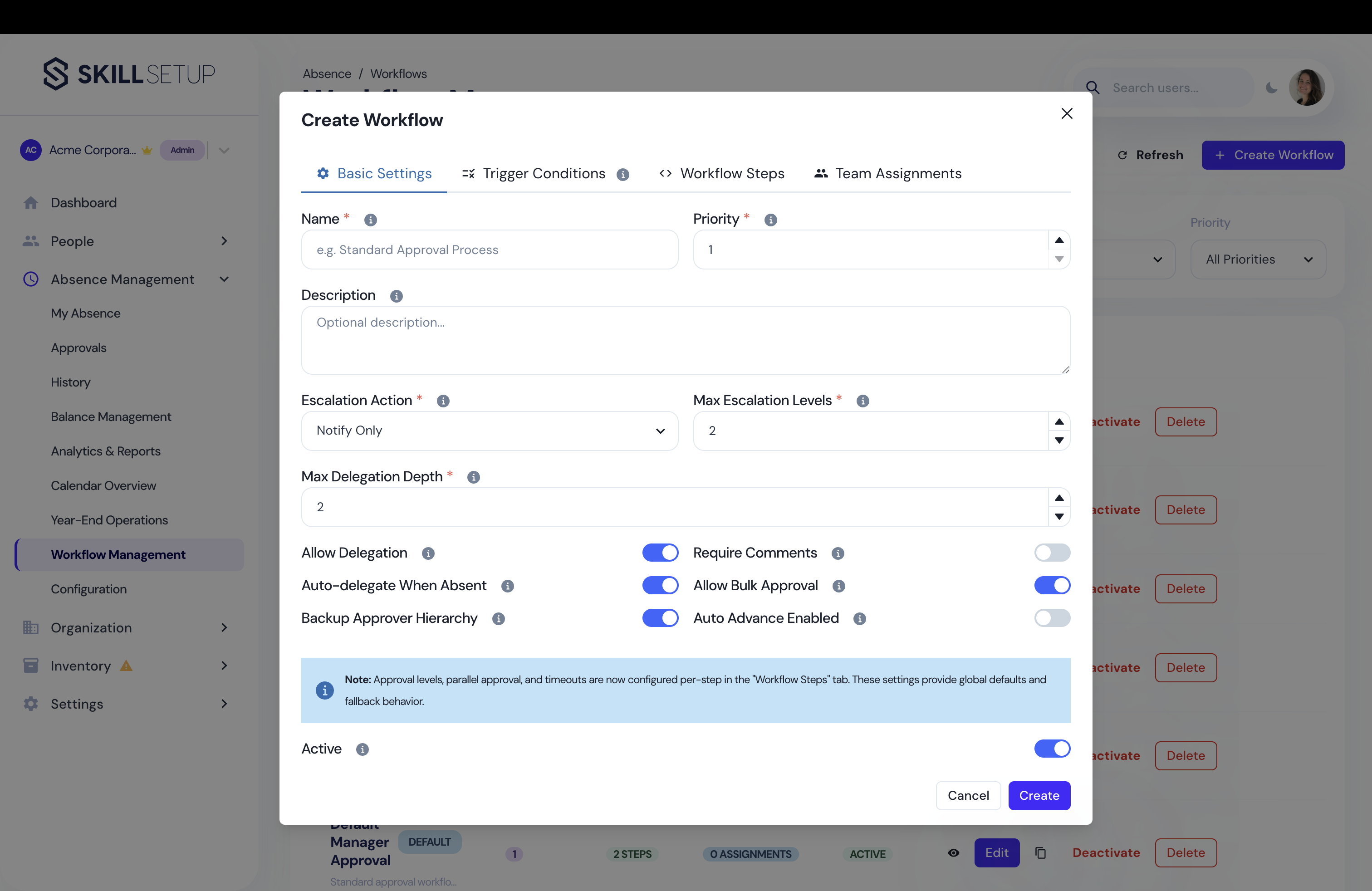
Task: Enable Require Comments
Action: pos(1052,553)
